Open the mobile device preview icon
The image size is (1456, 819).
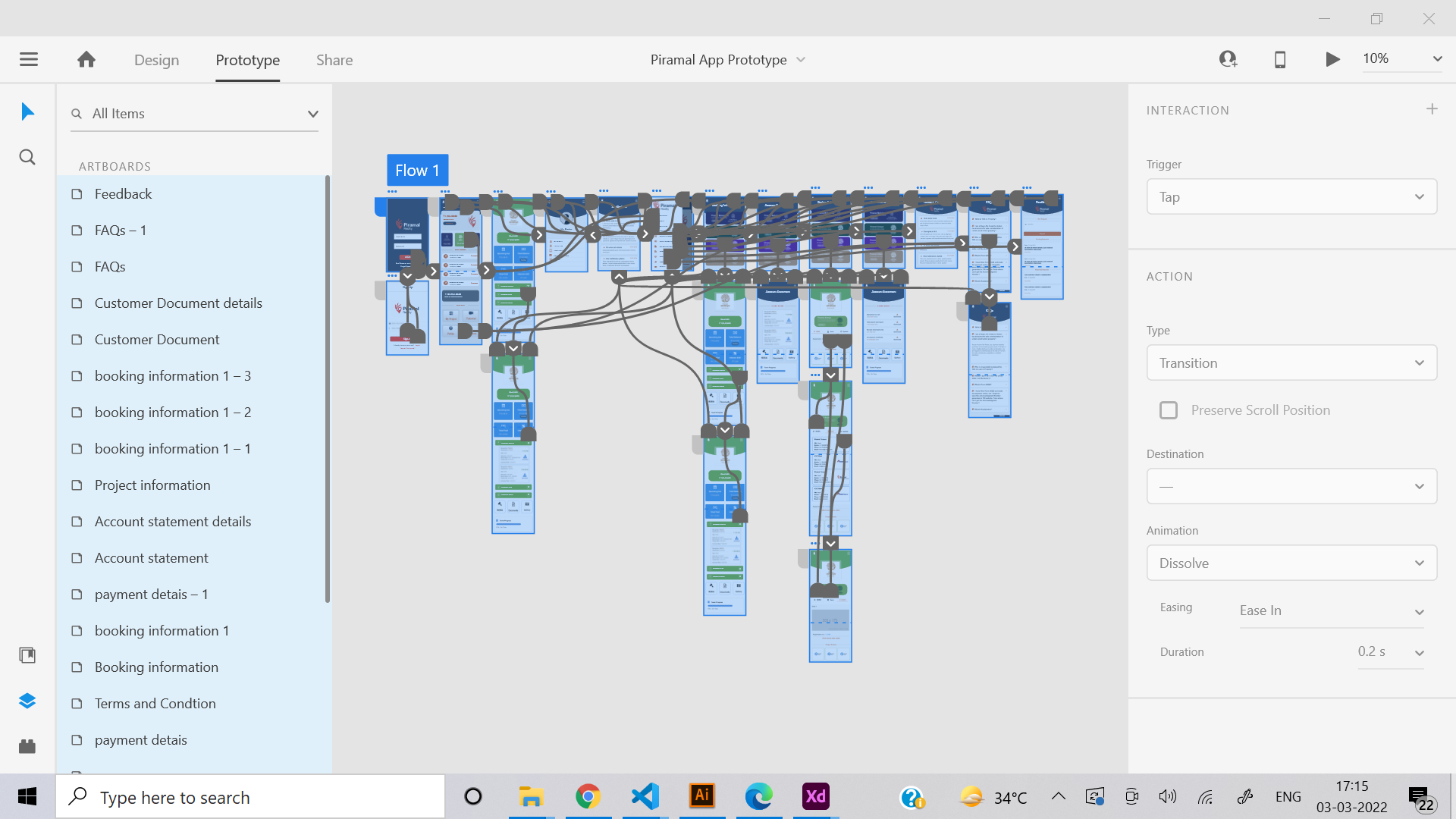tap(1280, 59)
